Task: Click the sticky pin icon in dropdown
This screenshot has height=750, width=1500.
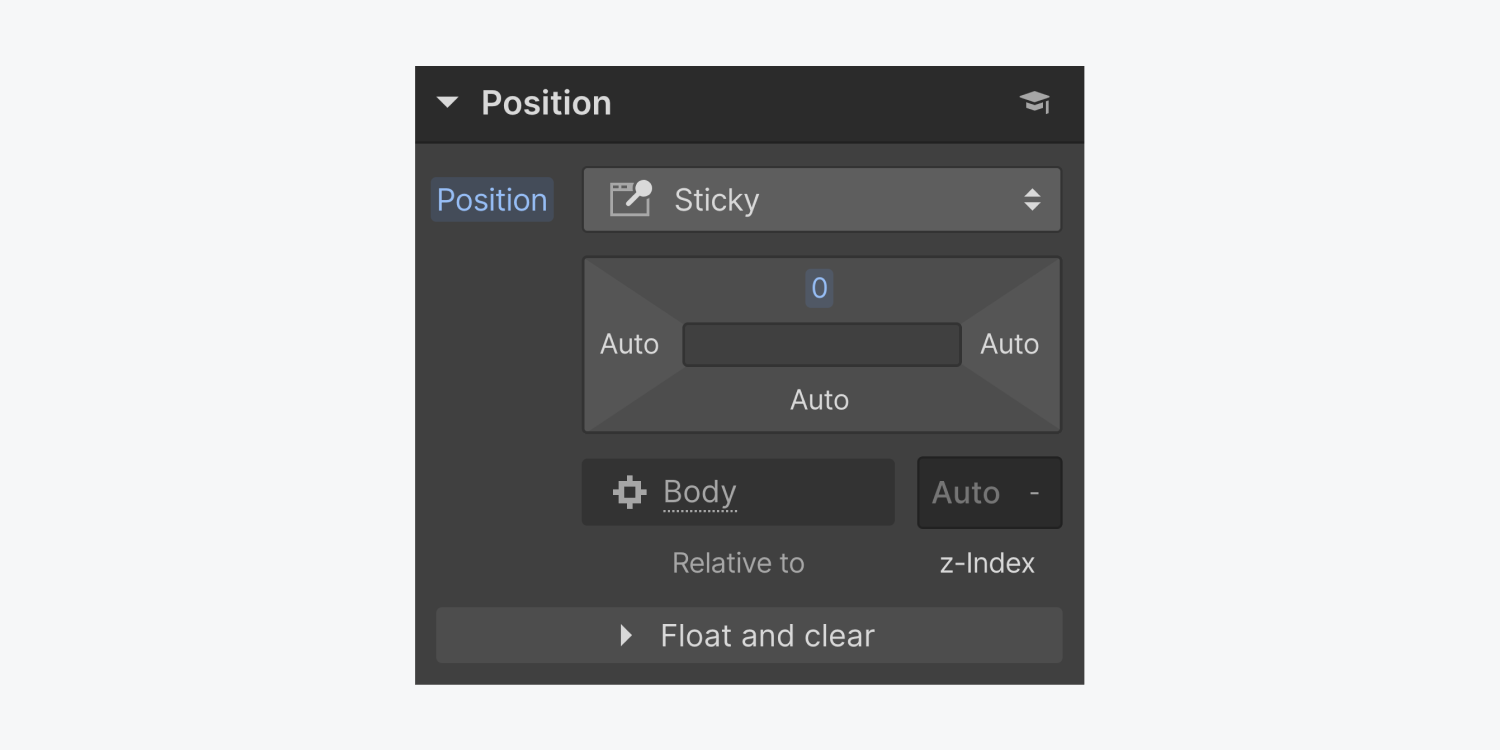Action: tap(631, 199)
